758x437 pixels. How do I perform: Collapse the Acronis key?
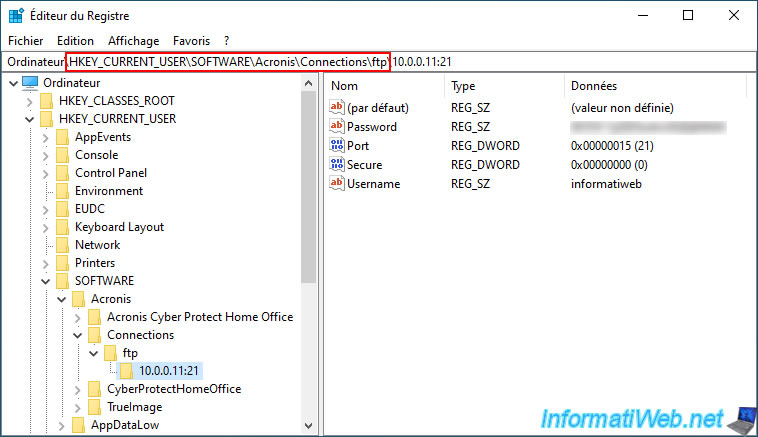click(x=61, y=299)
